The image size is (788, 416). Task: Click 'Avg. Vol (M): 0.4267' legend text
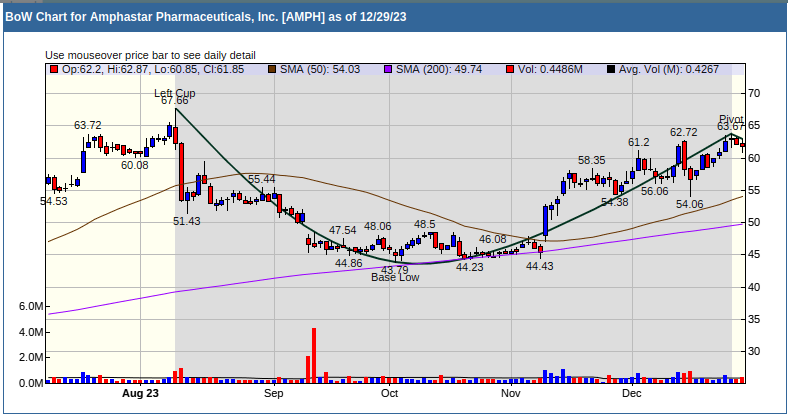pos(669,69)
